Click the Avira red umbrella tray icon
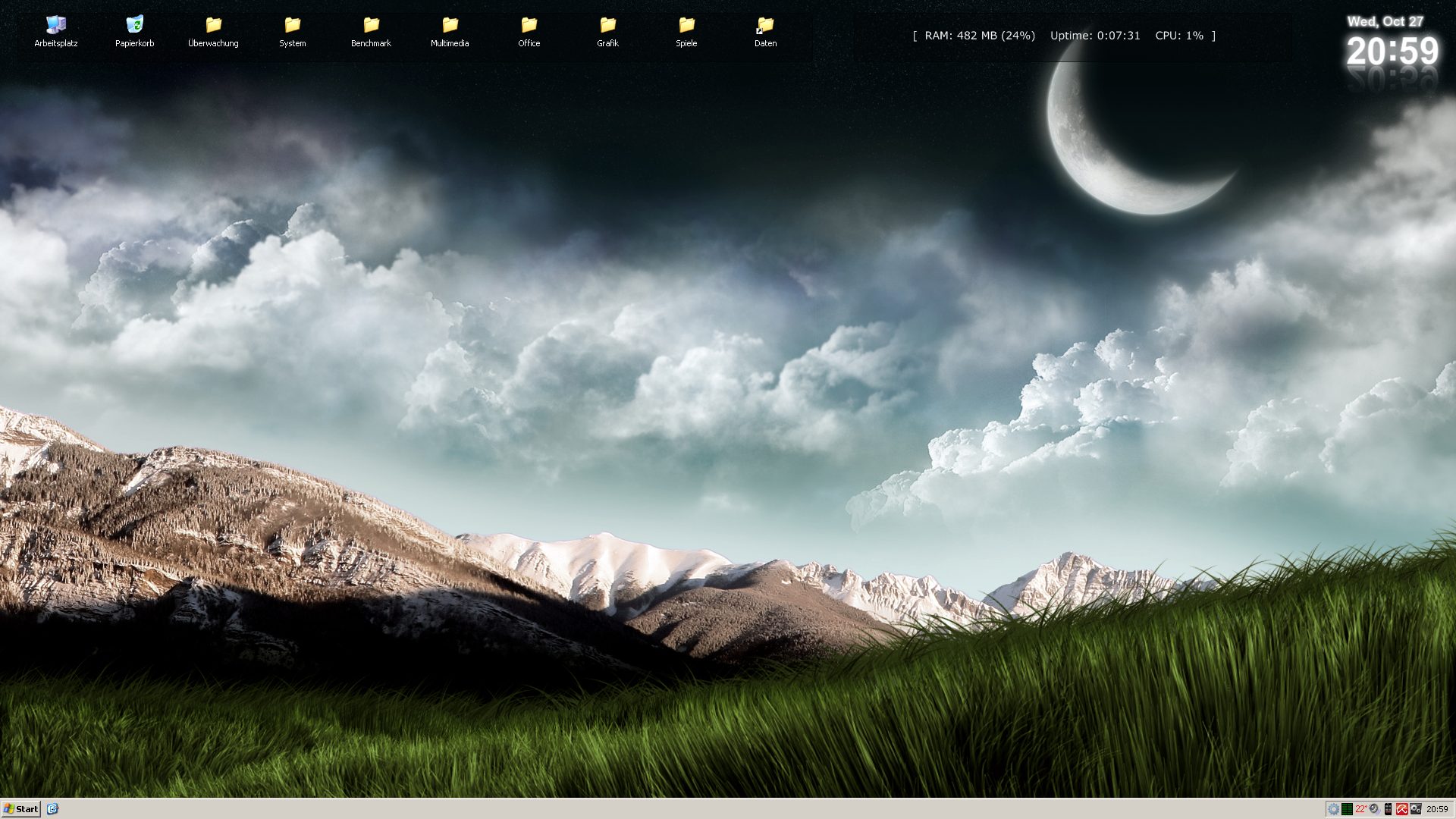Viewport: 1456px width, 819px height. click(x=1402, y=809)
